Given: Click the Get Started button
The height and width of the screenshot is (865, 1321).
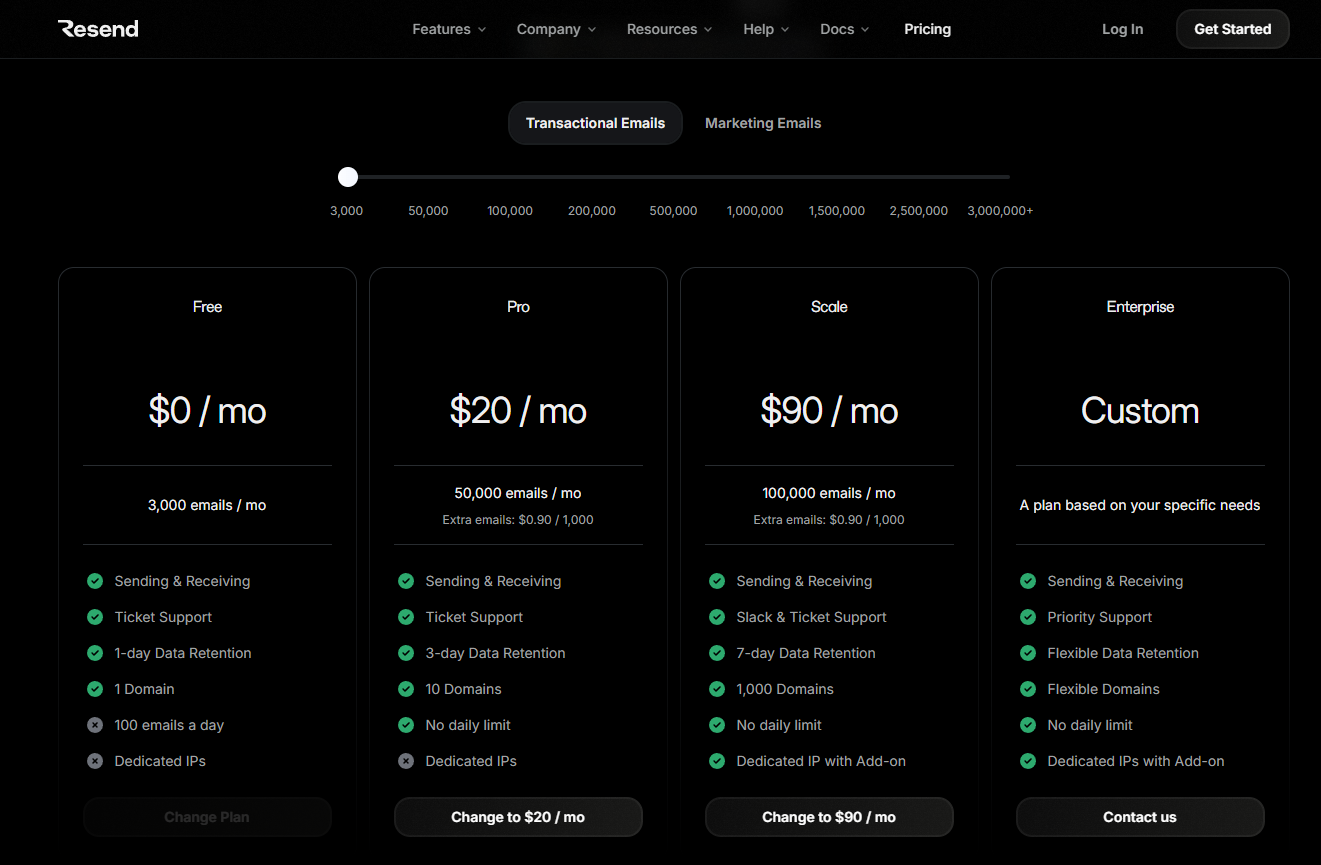Looking at the screenshot, I should [x=1232, y=29].
